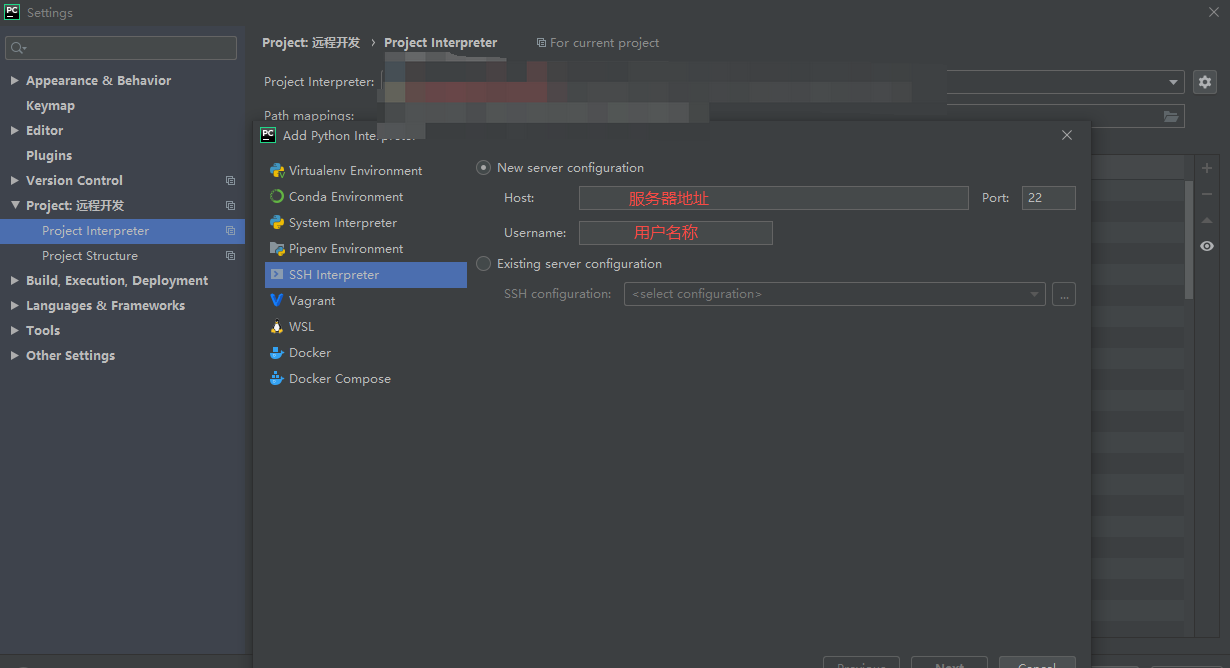Expand the Tools section
Viewport: 1230px width, 668px height.
point(14,331)
